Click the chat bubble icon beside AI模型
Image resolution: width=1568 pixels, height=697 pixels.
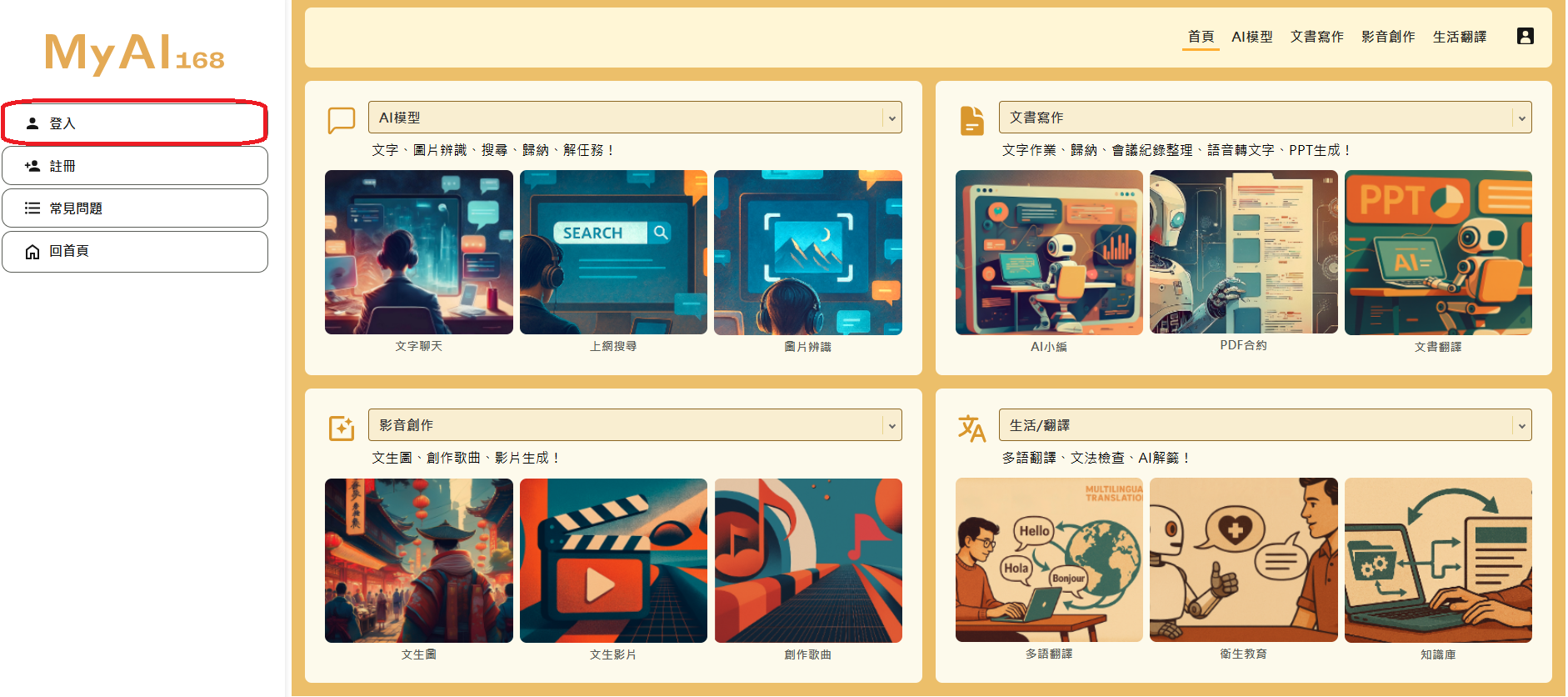click(x=341, y=120)
